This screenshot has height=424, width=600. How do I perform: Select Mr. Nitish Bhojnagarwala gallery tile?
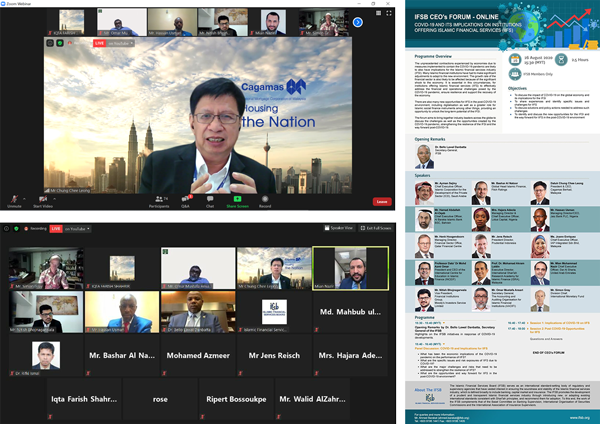pyautogui.click(x=46, y=312)
